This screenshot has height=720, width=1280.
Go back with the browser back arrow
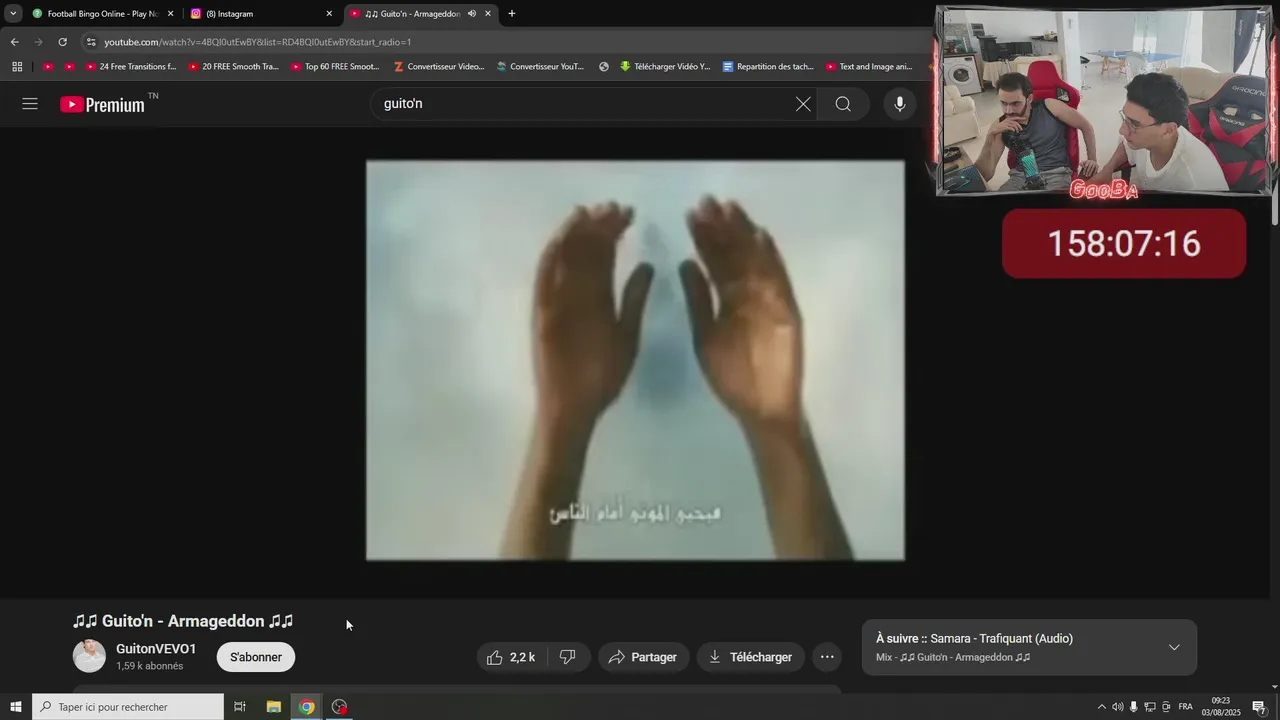pos(15,42)
